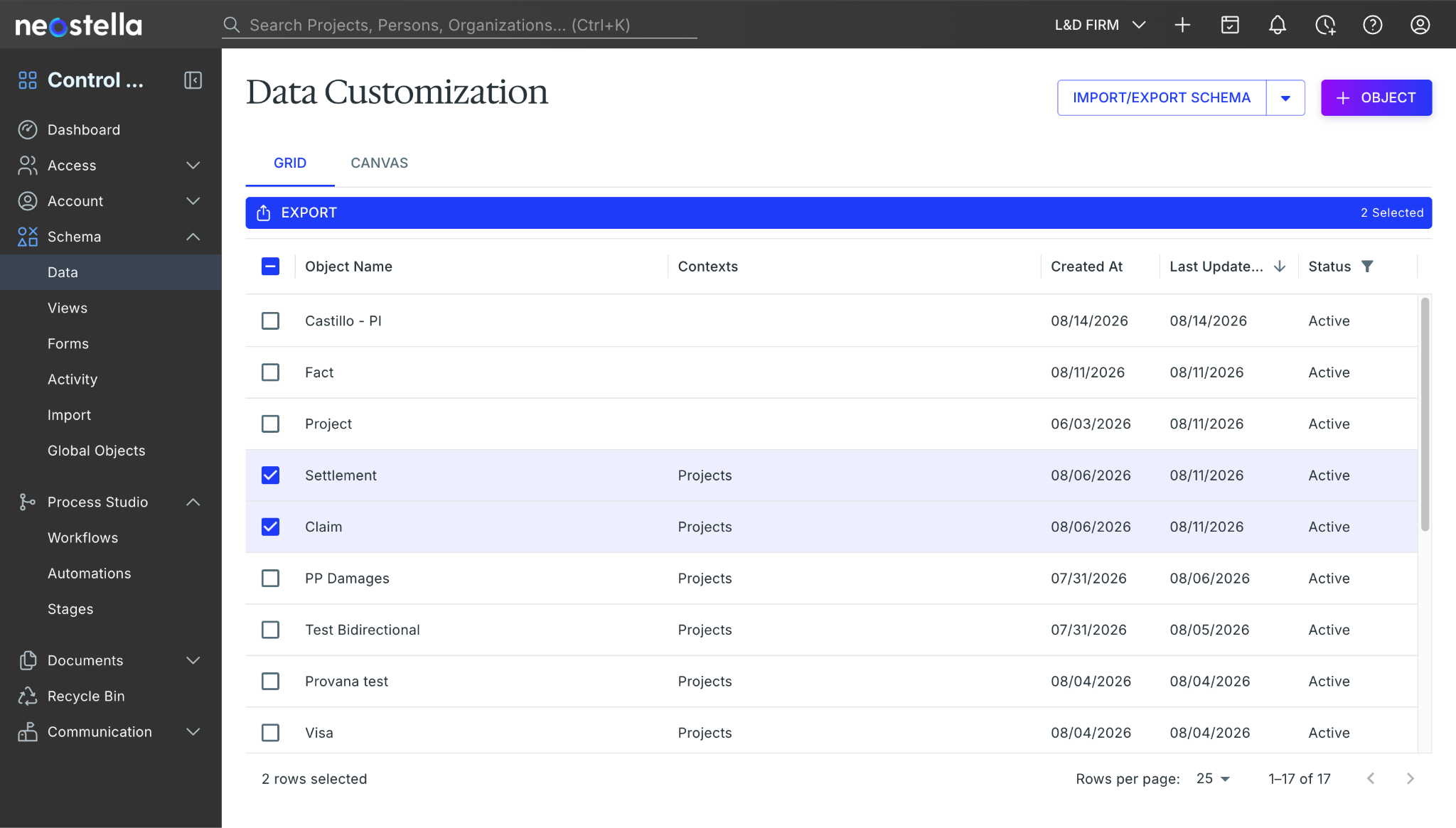Click the global search field
This screenshot has width=1456, height=828.
tap(459, 26)
